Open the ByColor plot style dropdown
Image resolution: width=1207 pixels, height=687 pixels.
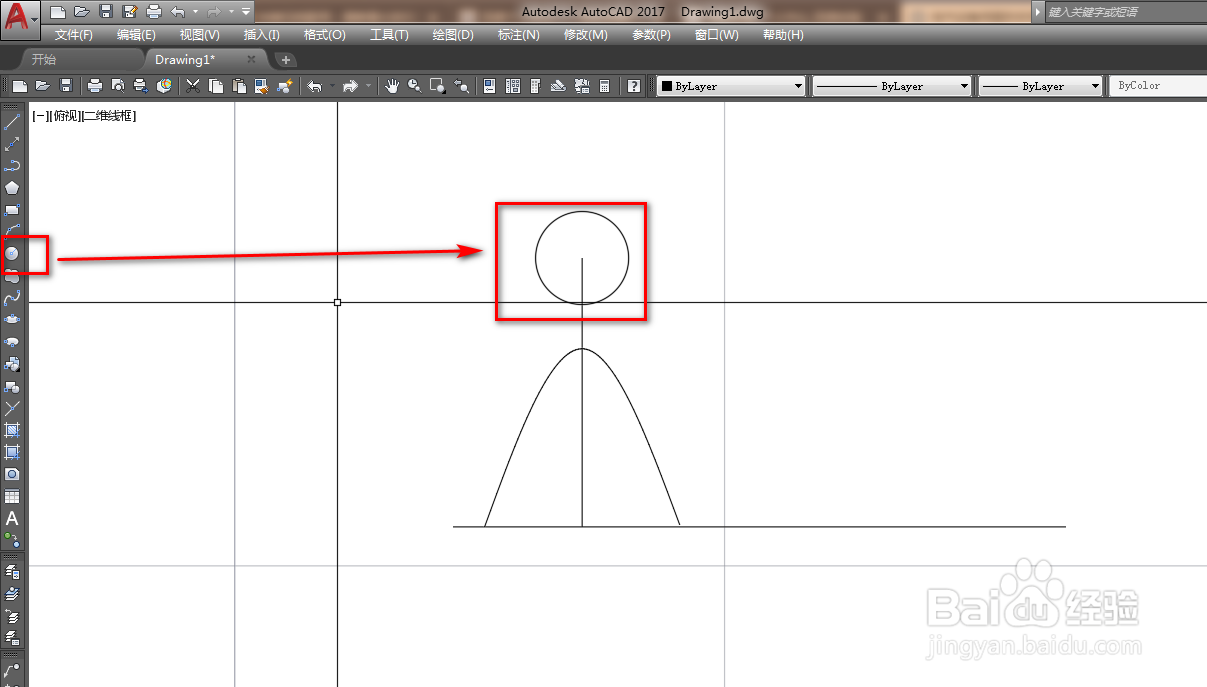[x=1158, y=86]
